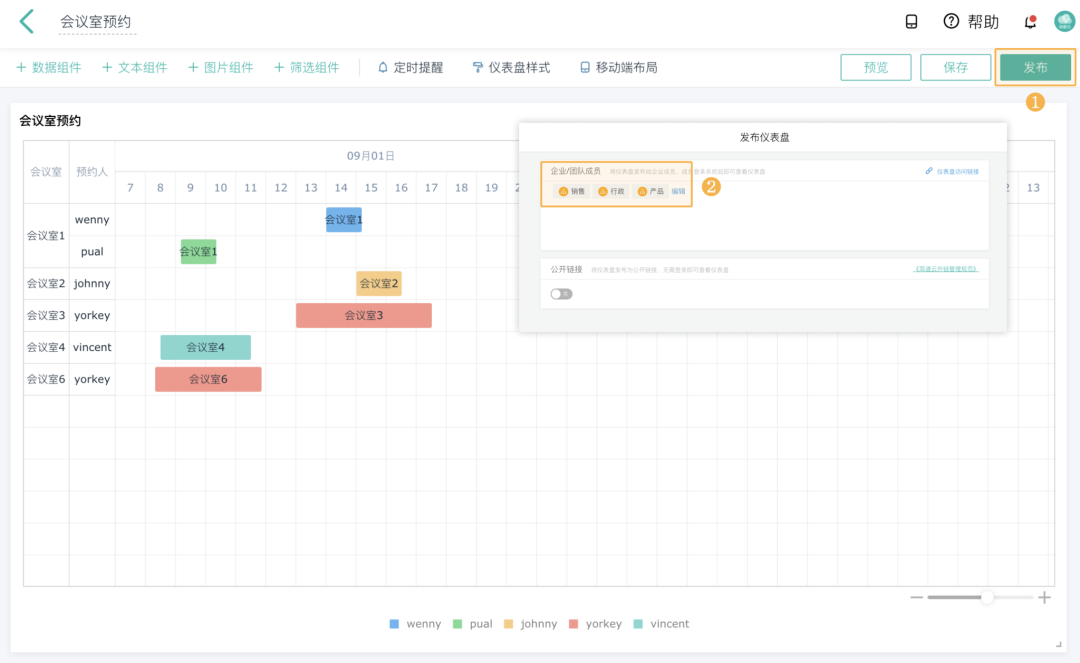
Task: Select the 销售 member tag
Action: tap(572, 190)
